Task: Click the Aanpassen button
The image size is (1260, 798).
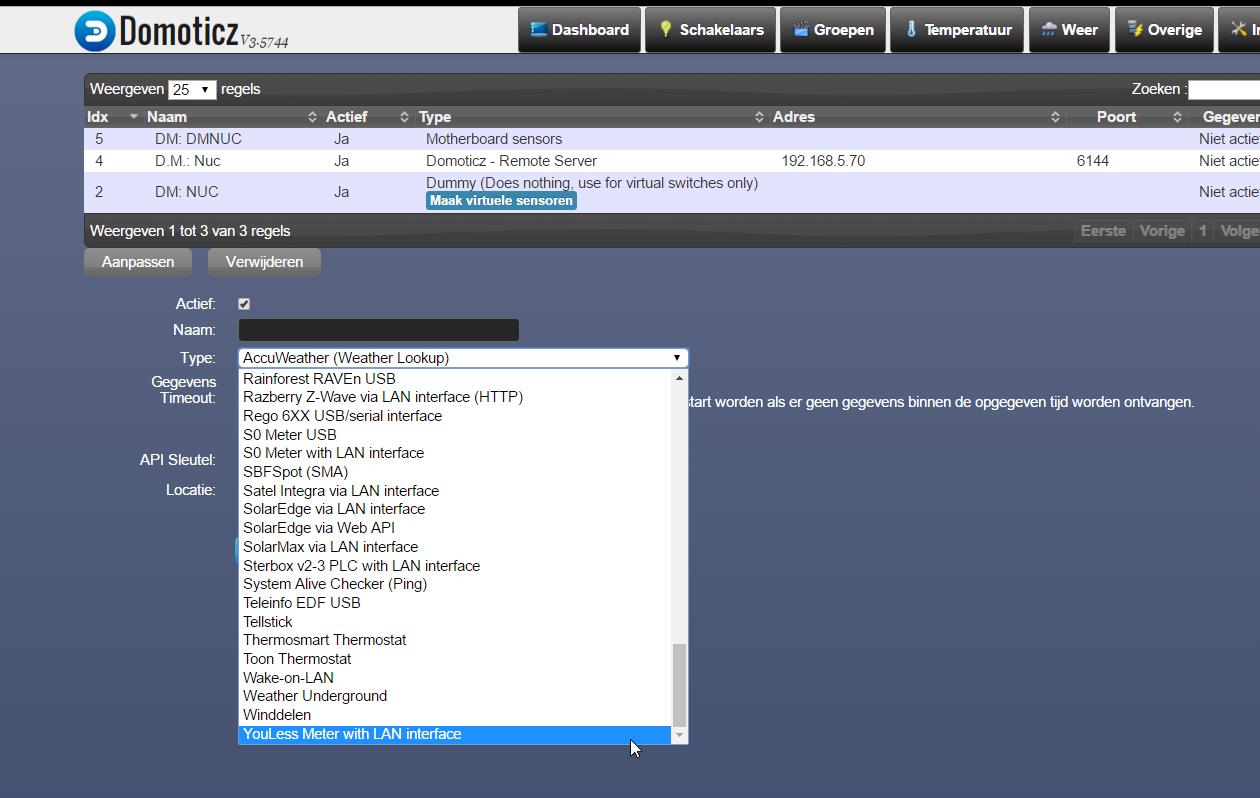Action: 138,262
